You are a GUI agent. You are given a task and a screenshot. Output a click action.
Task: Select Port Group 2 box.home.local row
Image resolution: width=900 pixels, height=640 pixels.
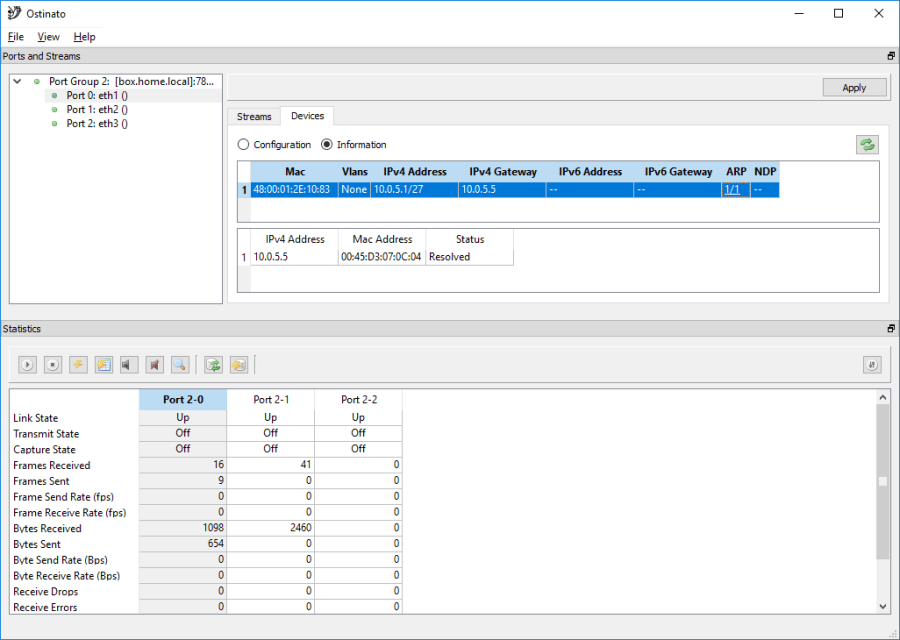coord(131,82)
